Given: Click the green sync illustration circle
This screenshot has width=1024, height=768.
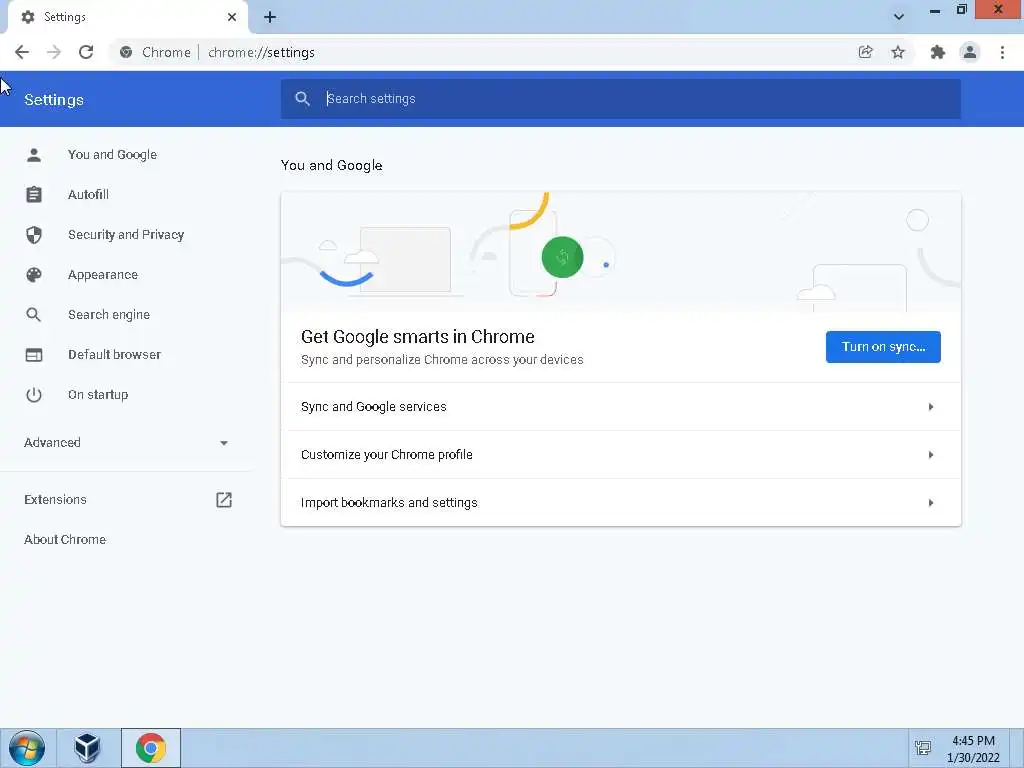Looking at the screenshot, I should point(562,257).
